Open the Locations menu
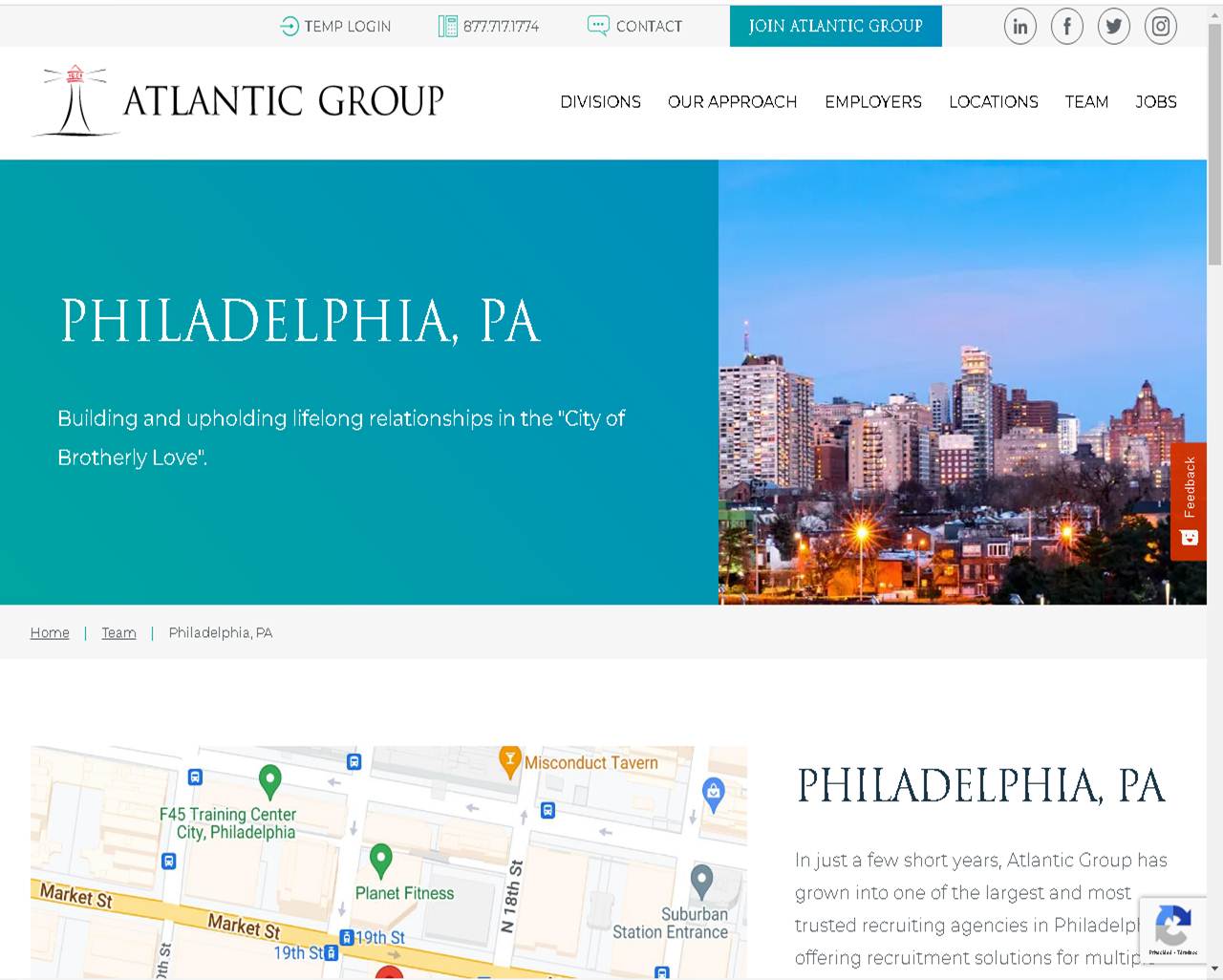The image size is (1223, 980). click(x=994, y=101)
